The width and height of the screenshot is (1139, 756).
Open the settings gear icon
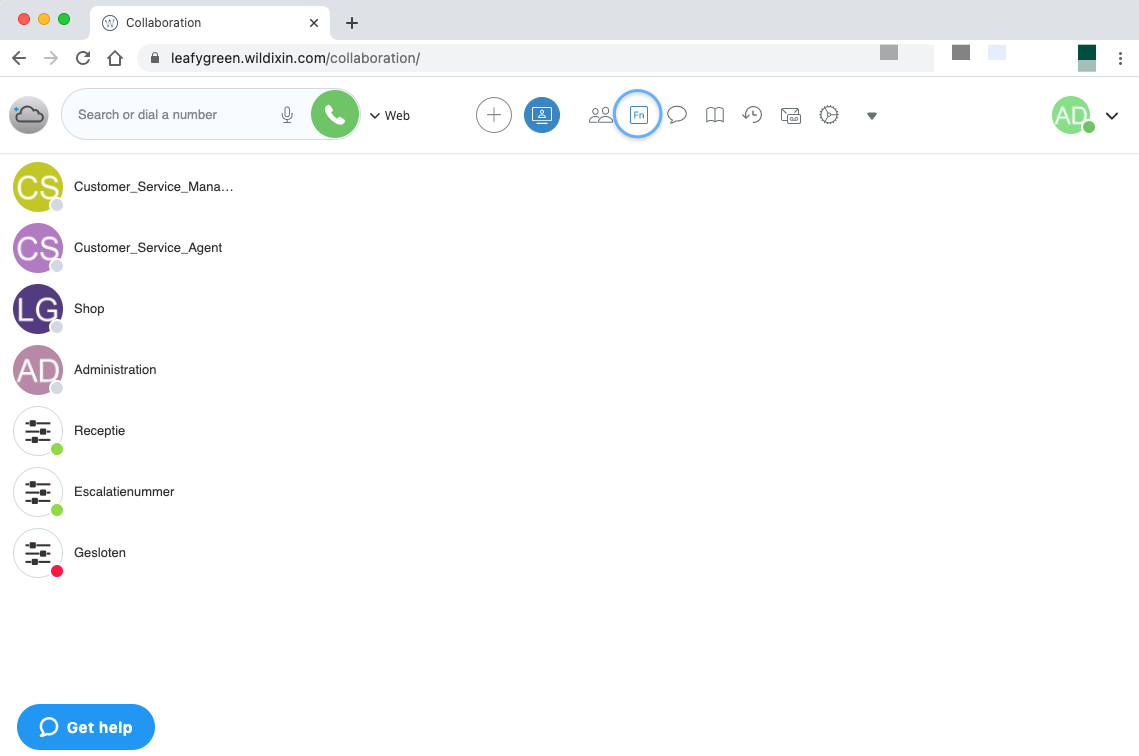tap(828, 115)
